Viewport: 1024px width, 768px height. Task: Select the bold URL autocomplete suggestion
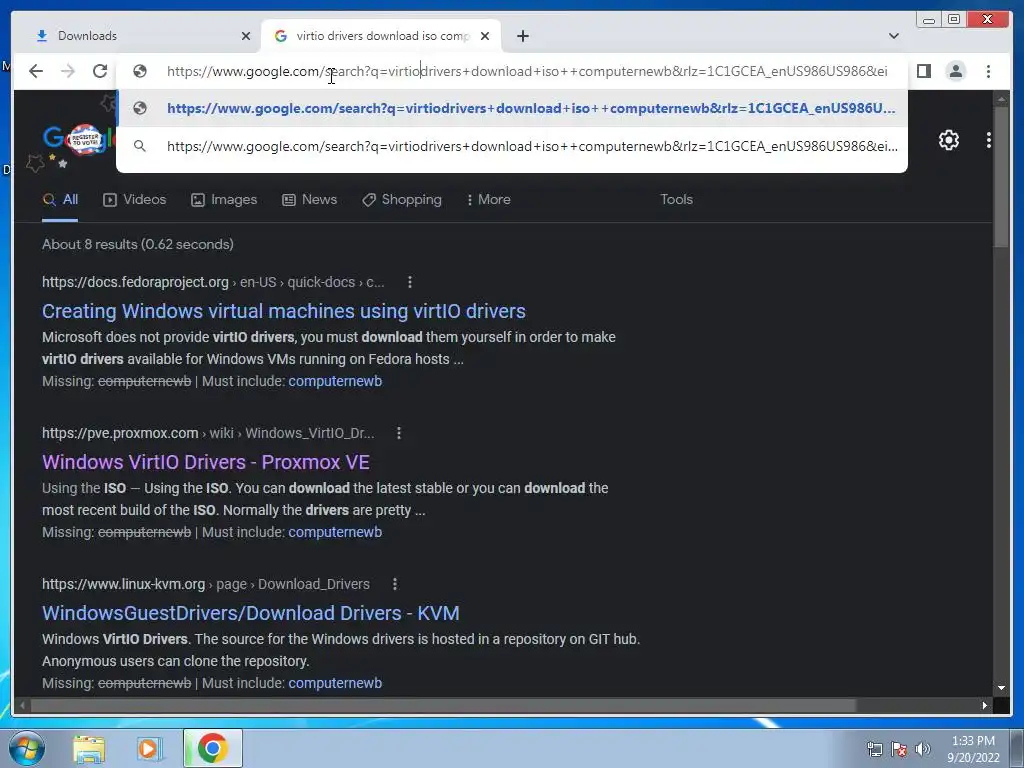point(512,108)
